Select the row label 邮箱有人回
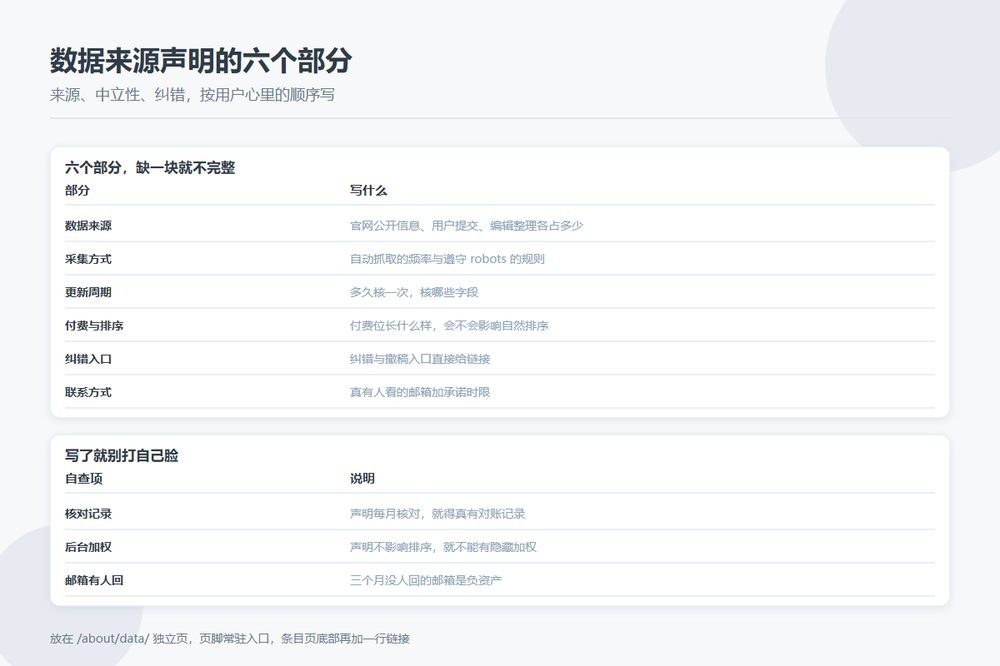Image resolution: width=1000 pixels, height=666 pixels. [x=94, y=580]
